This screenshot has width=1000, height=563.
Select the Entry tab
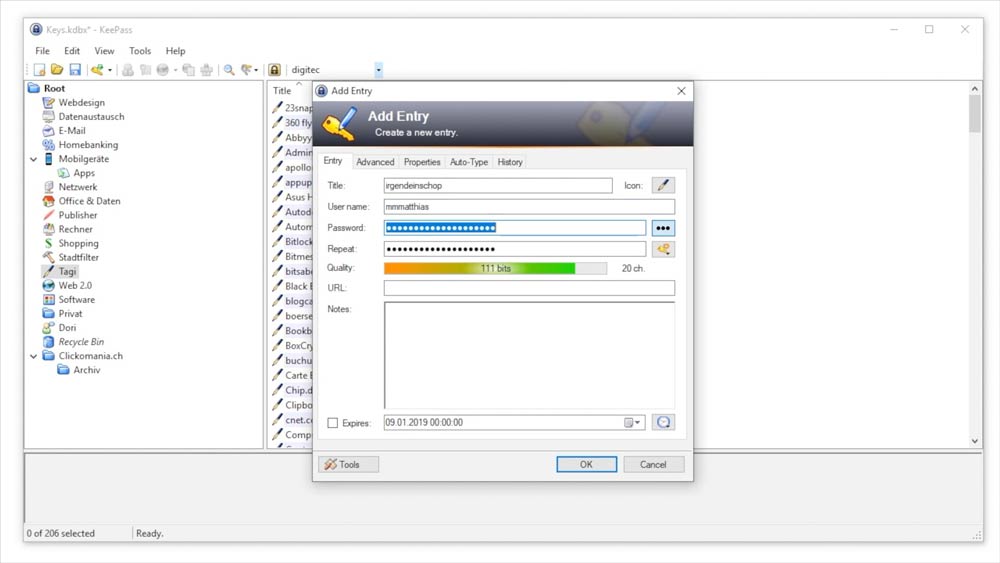333,161
